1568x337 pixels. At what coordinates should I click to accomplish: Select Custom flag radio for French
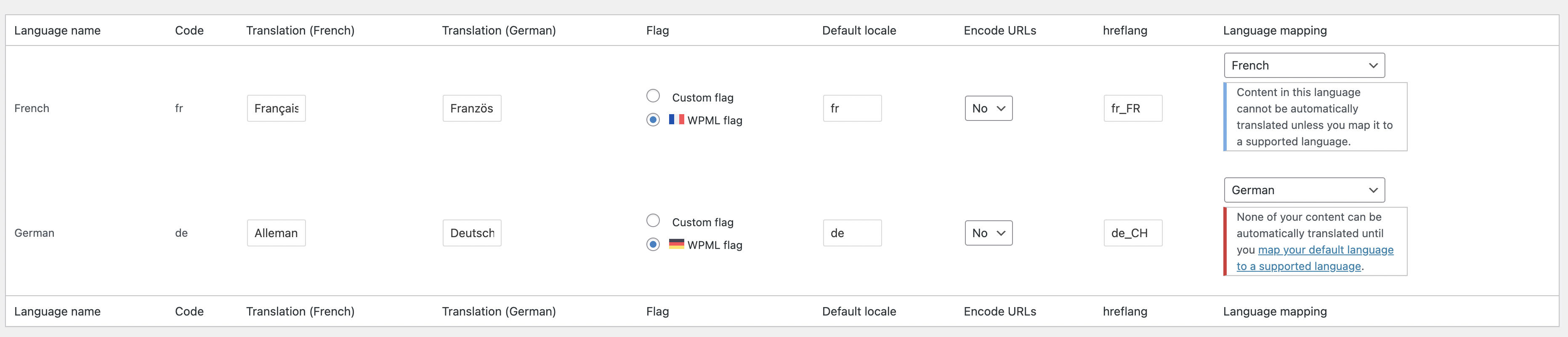(653, 96)
